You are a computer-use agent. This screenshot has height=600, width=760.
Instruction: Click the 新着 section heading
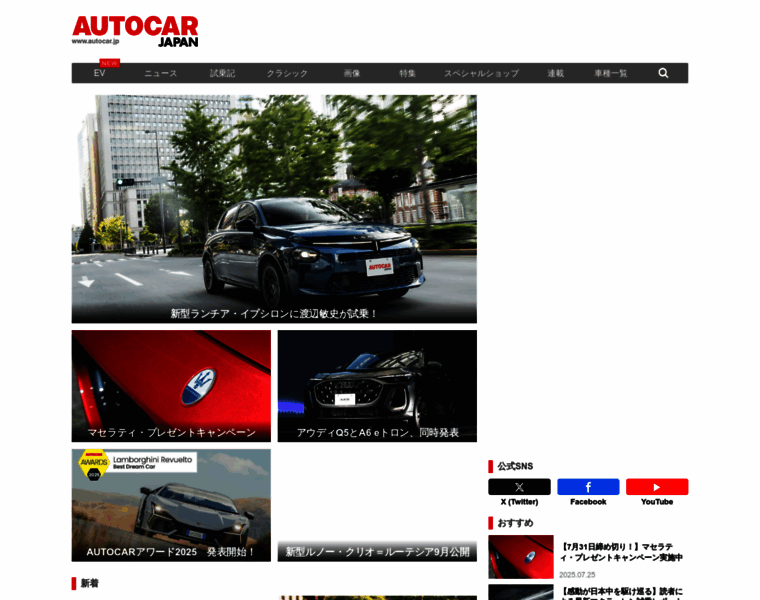click(x=89, y=583)
